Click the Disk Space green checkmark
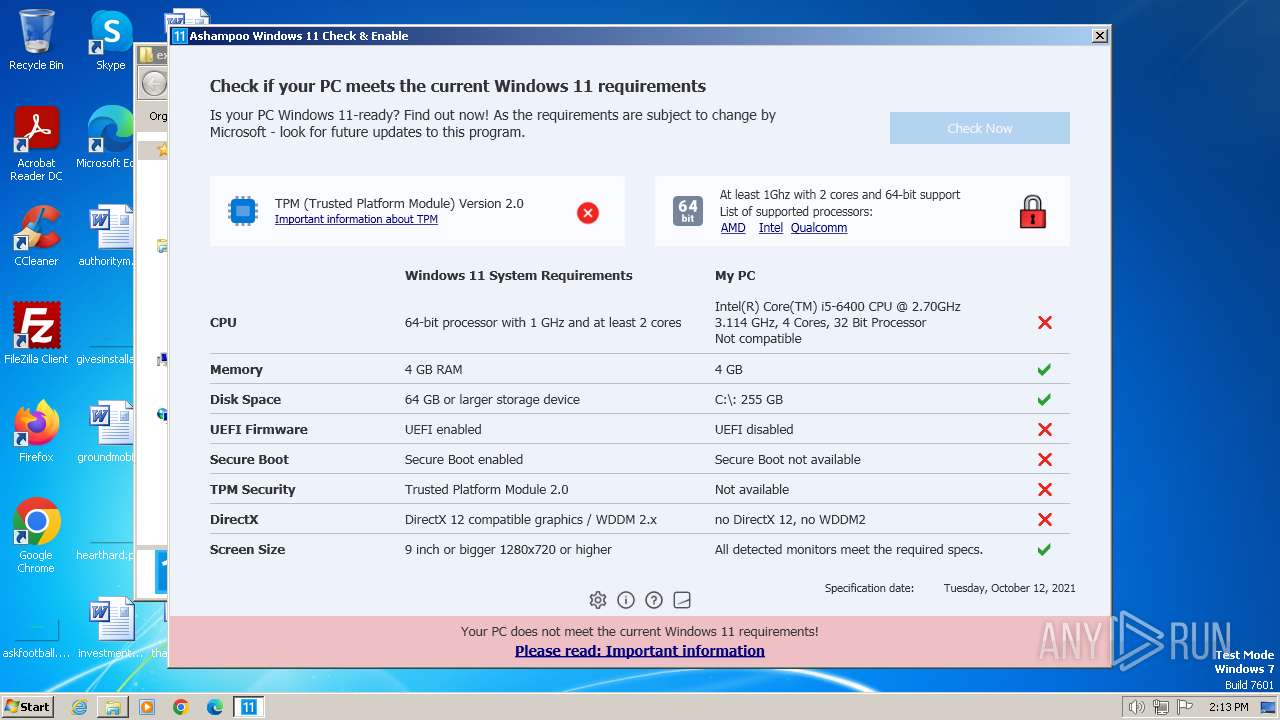This screenshot has height=720, width=1280. pyautogui.click(x=1044, y=399)
